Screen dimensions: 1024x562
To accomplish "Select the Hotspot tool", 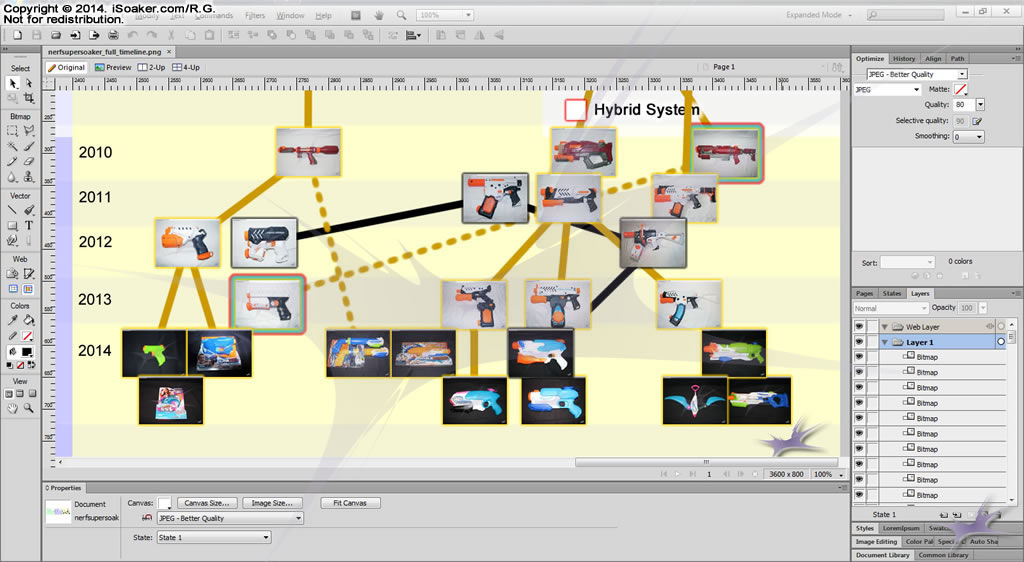I will (x=12, y=273).
